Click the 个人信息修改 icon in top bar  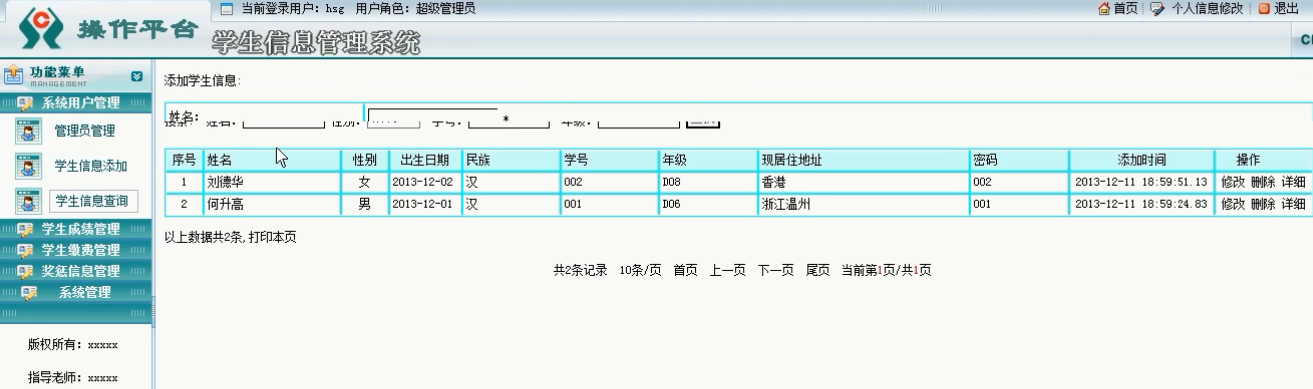point(1158,8)
